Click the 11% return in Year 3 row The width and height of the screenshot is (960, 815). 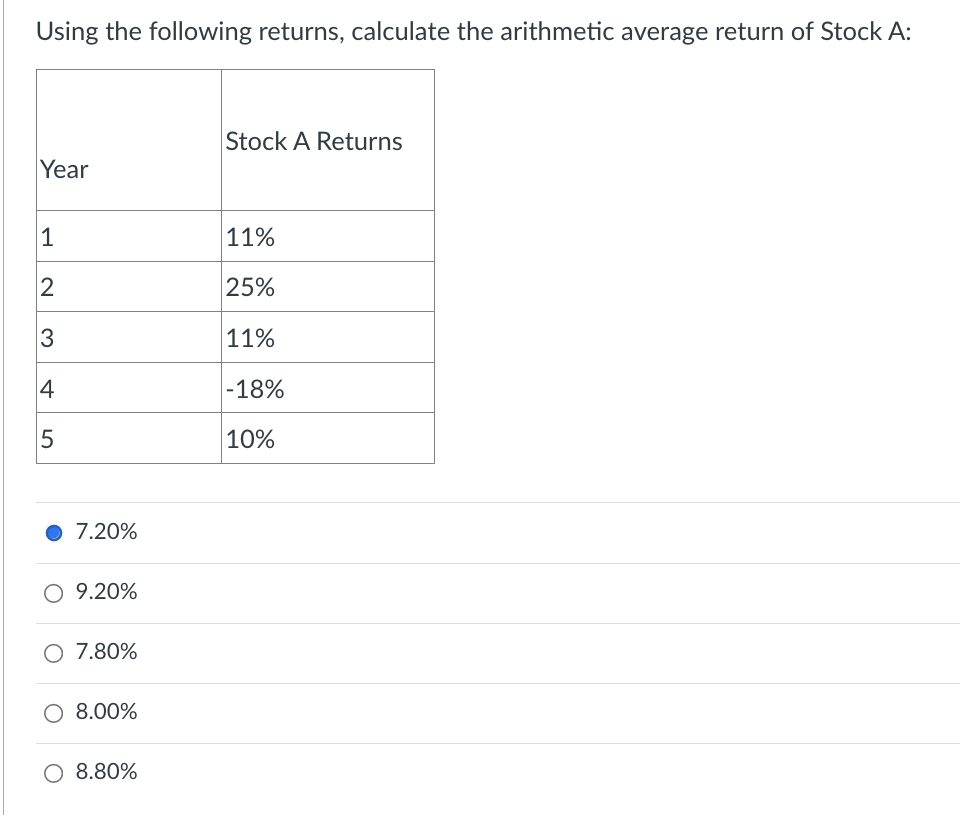(x=328, y=338)
